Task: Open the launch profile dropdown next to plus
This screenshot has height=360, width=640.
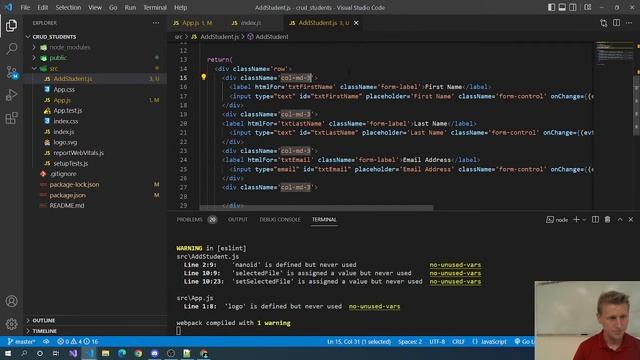Action: pyautogui.click(x=584, y=220)
